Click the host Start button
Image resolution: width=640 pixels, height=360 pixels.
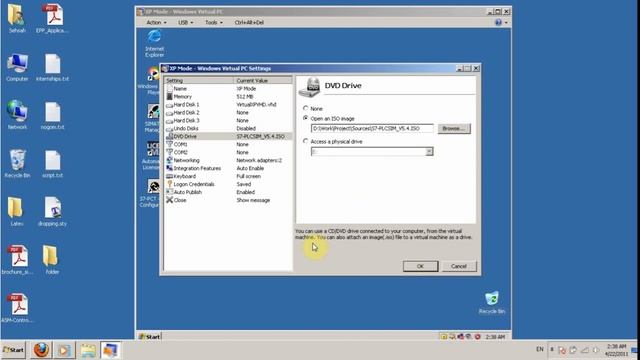[x=13, y=350]
